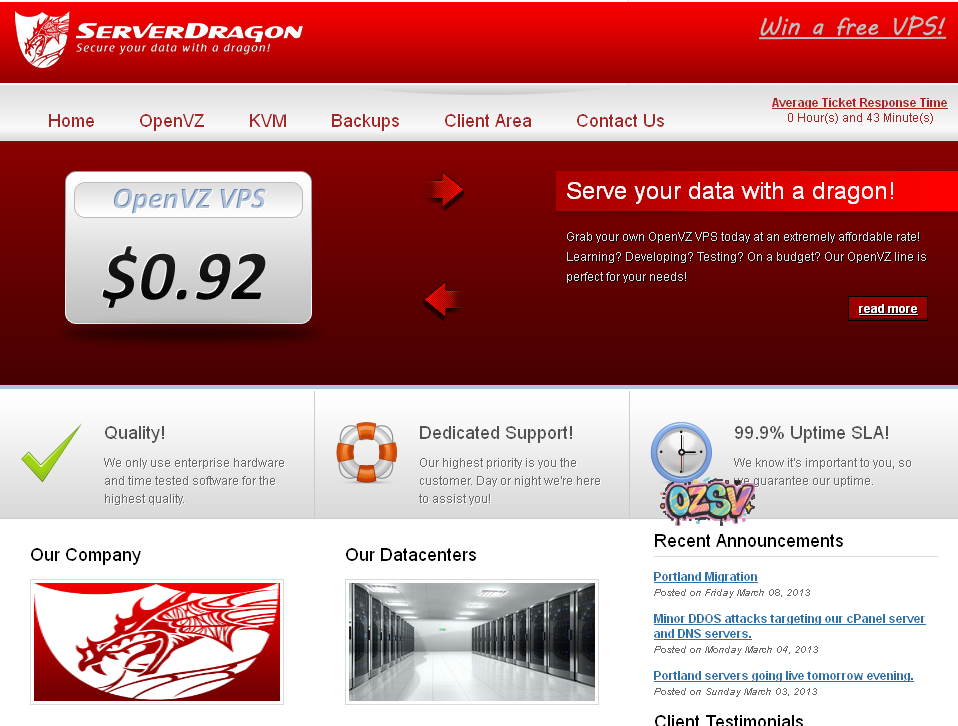
Task: Click the Recent Announcements heading
Action: pyautogui.click(x=748, y=541)
